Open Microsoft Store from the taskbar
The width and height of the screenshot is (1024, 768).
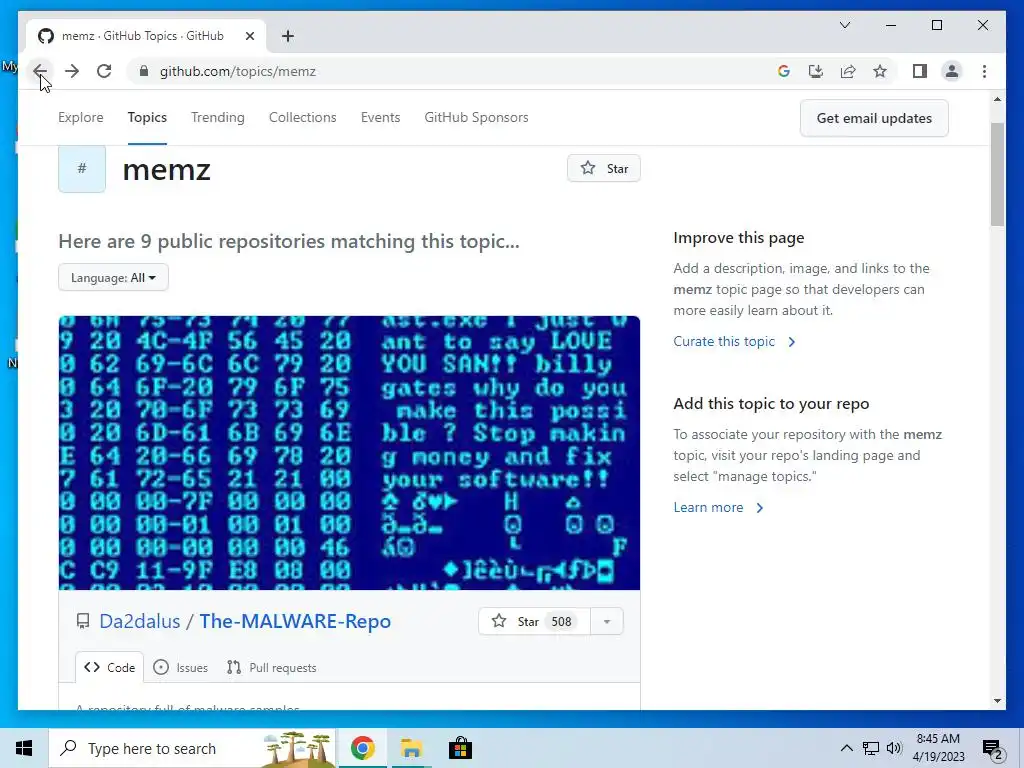[x=460, y=748]
